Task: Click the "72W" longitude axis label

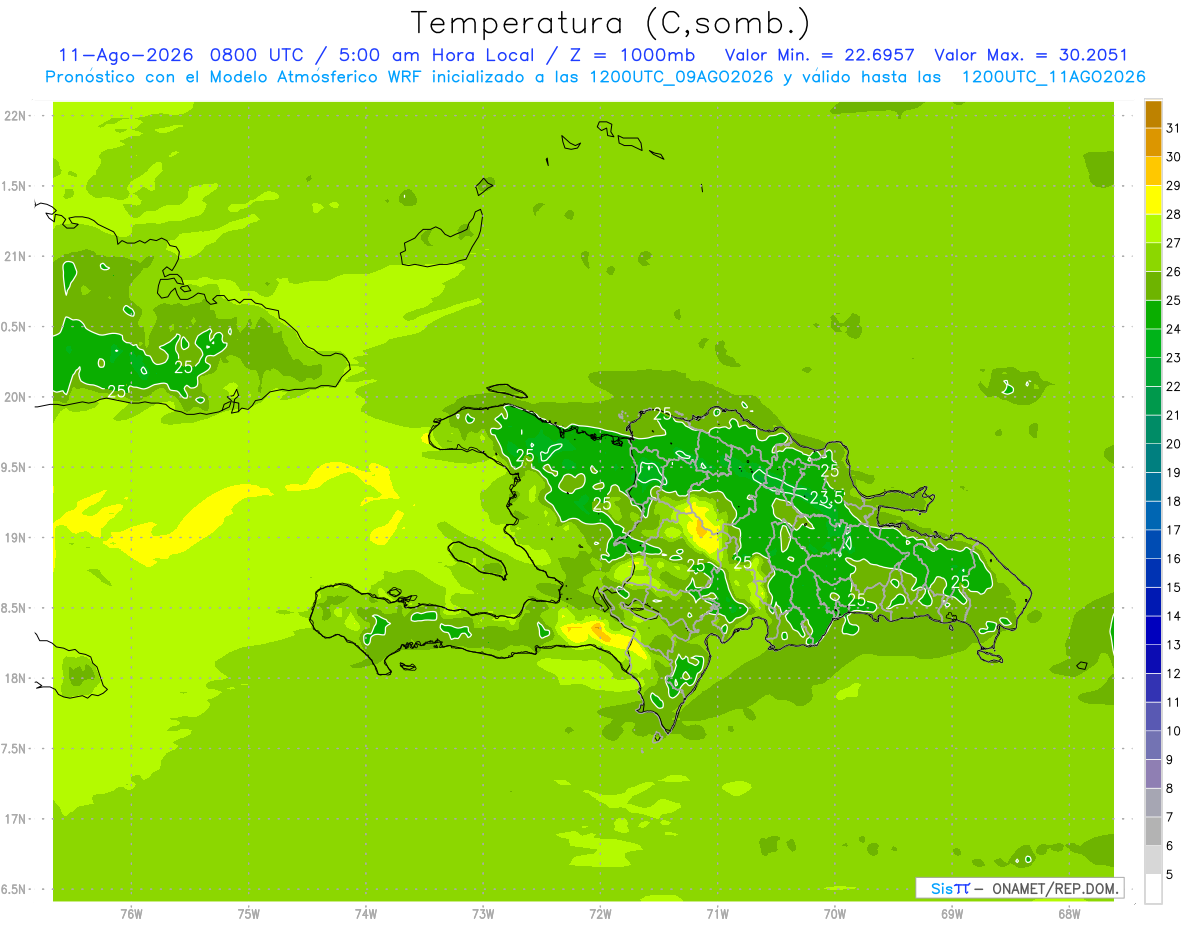Action: point(600,913)
